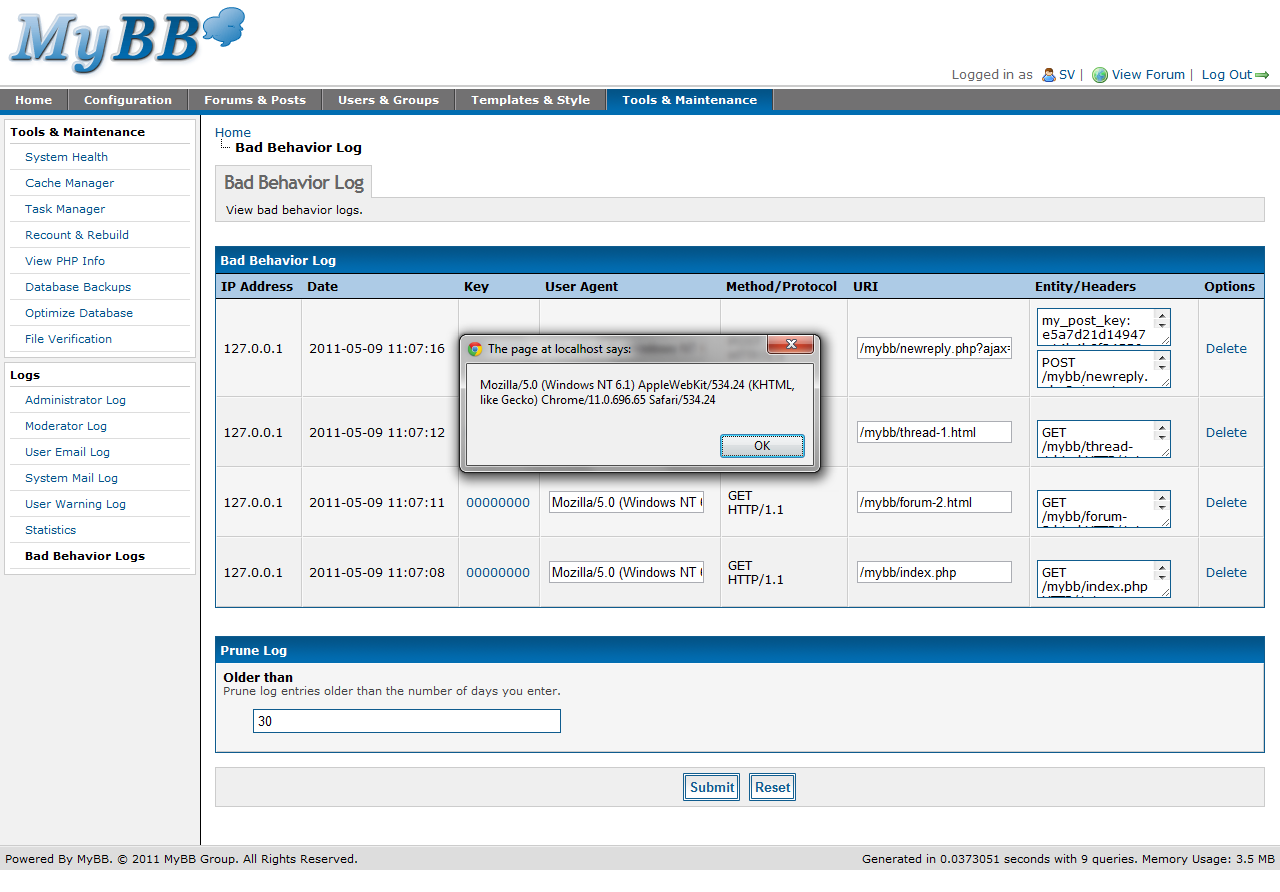The height and width of the screenshot is (892, 1280).
Task: Reset the Prune Log form
Action: click(x=772, y=787)
